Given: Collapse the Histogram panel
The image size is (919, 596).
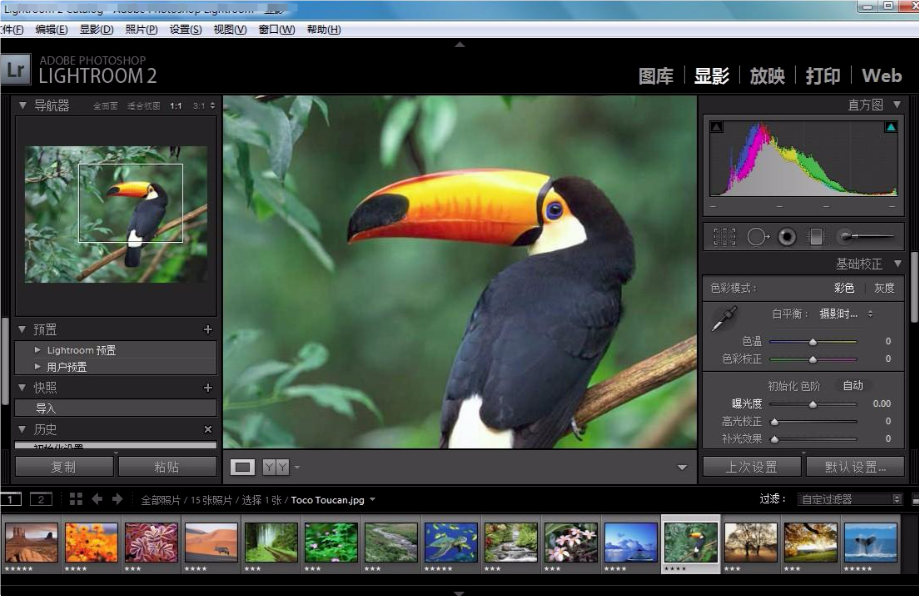Looking at the screenshot, I should 897,104.
